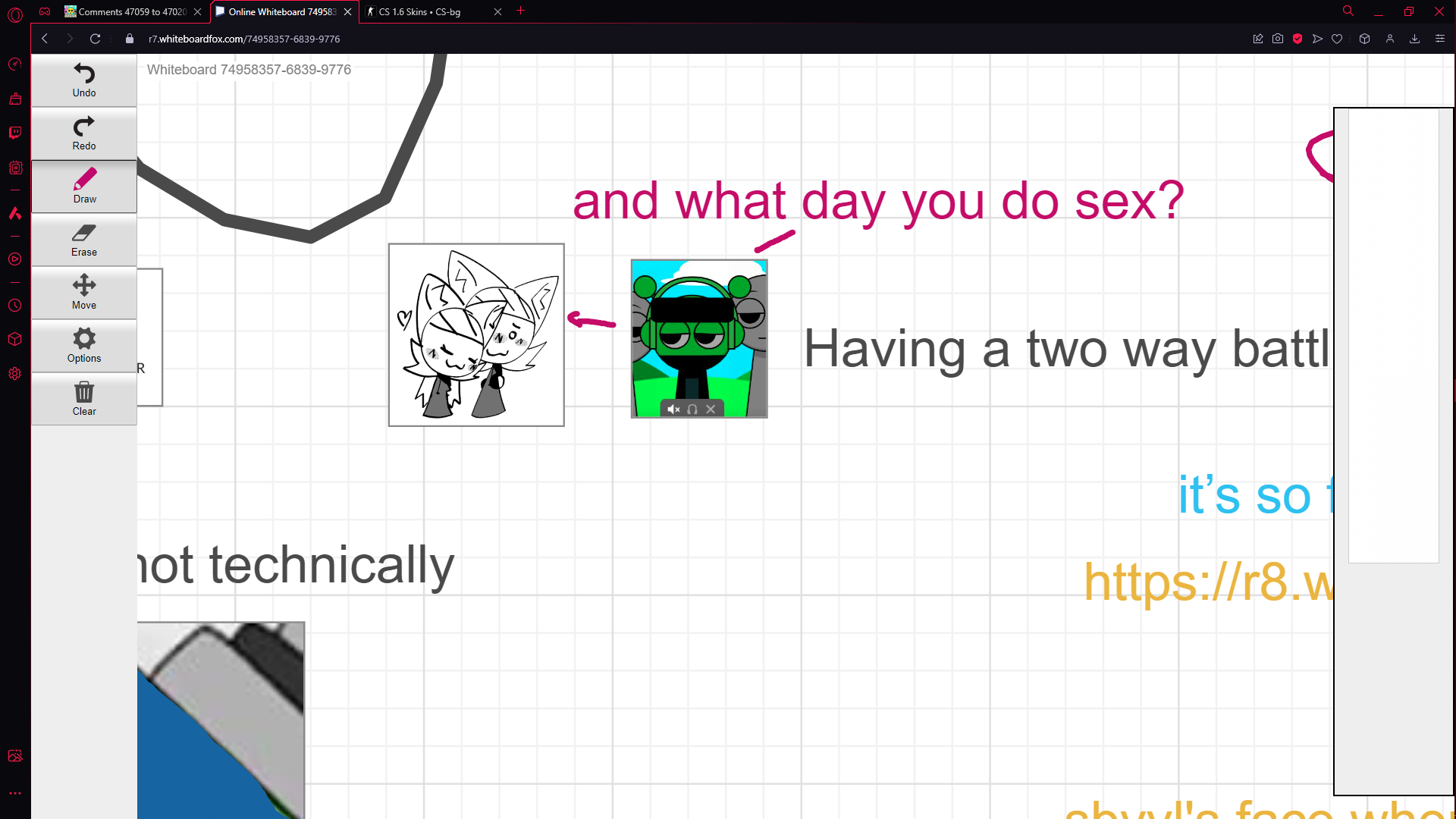Take a page snapshot with the camera icon
Viewport: 1456px width, 819px height.
[1279, 39]
